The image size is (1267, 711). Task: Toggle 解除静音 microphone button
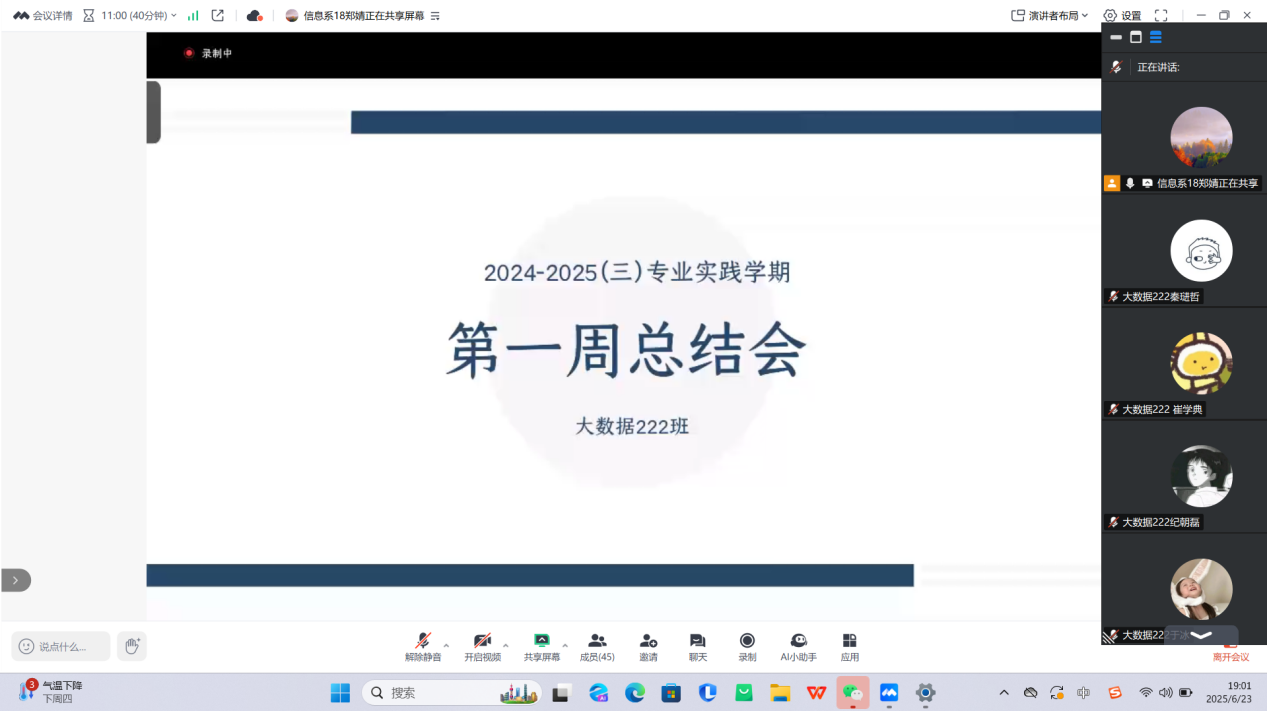click(x=422, y=646)
